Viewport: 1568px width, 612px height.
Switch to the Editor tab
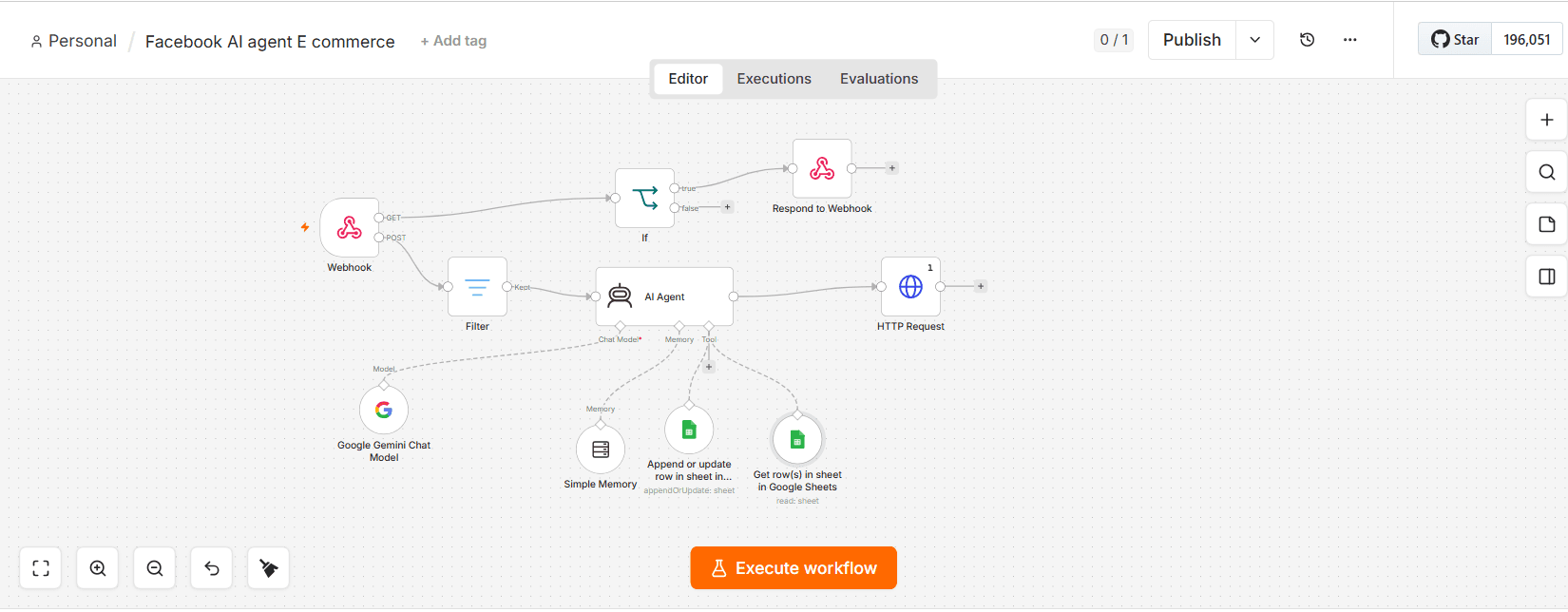688,79
